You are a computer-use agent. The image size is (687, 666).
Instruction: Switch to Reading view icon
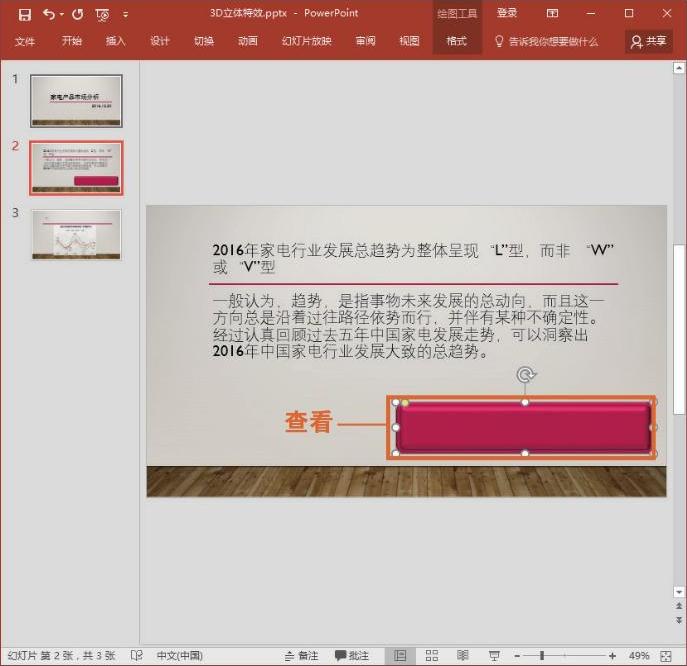[x=463, y=655]
